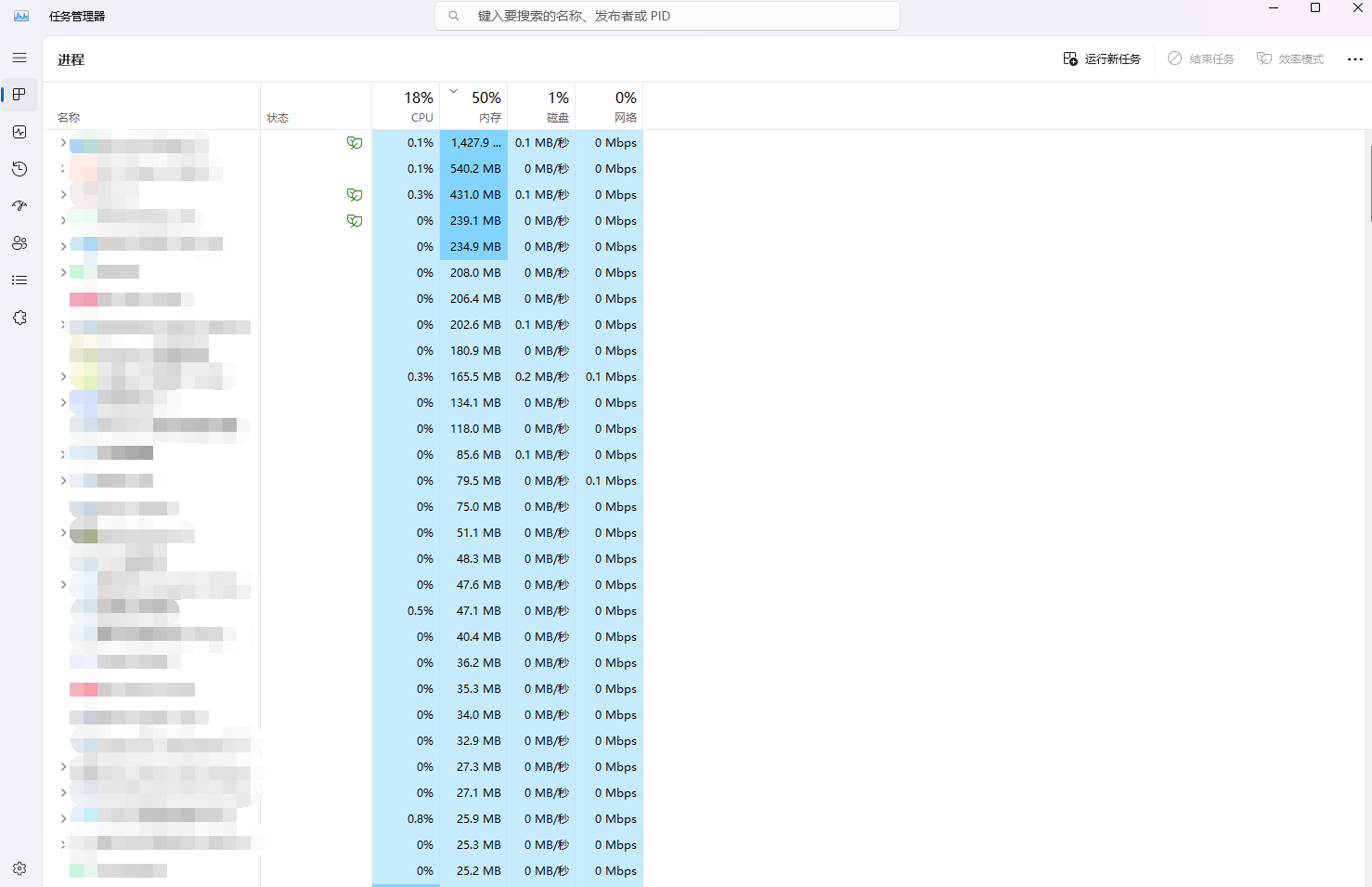Expand the process using 85.6 MB memory
1372x887 pixels.
coord(63,455)
